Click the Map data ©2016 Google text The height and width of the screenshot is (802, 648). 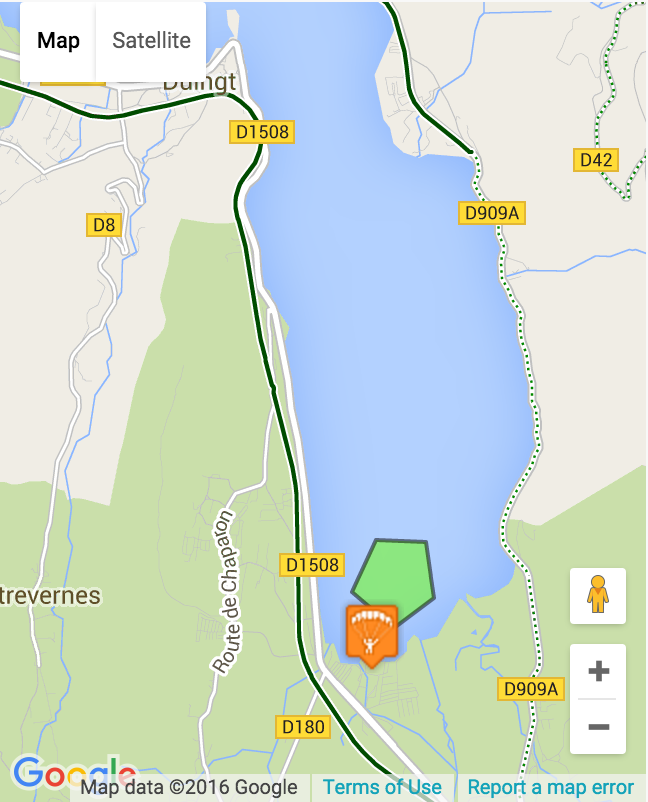(x=189, y=787)
